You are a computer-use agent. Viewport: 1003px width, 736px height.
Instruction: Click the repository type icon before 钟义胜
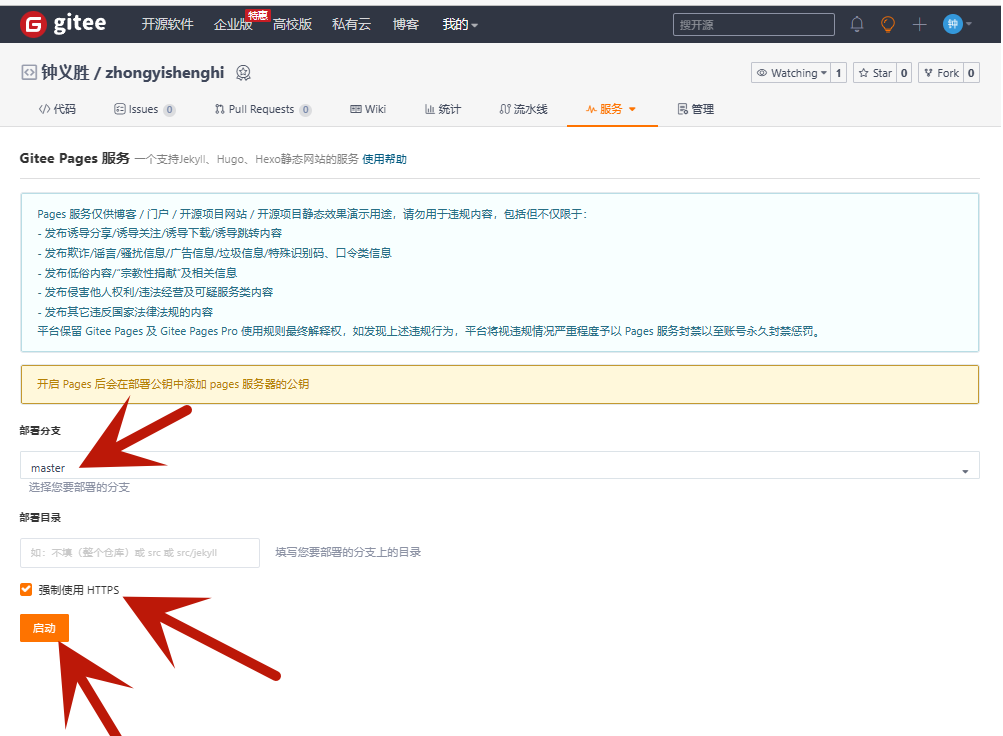(x=29, y=72)
